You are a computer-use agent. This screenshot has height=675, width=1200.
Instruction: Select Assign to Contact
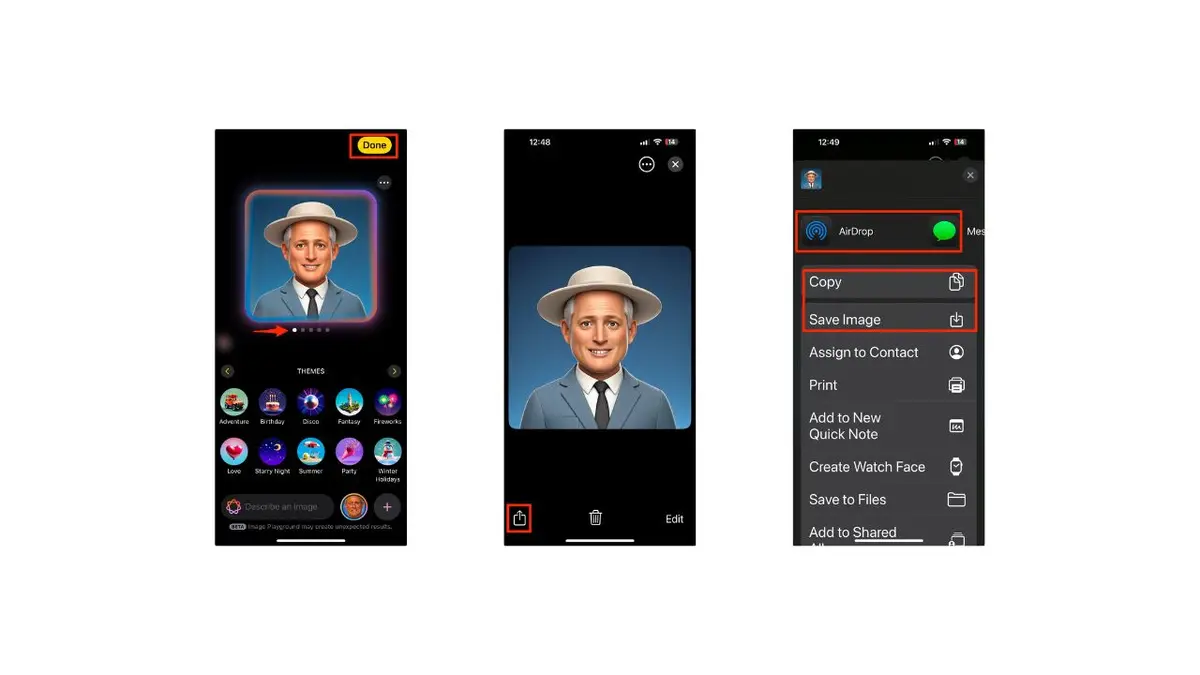[889, 352]
